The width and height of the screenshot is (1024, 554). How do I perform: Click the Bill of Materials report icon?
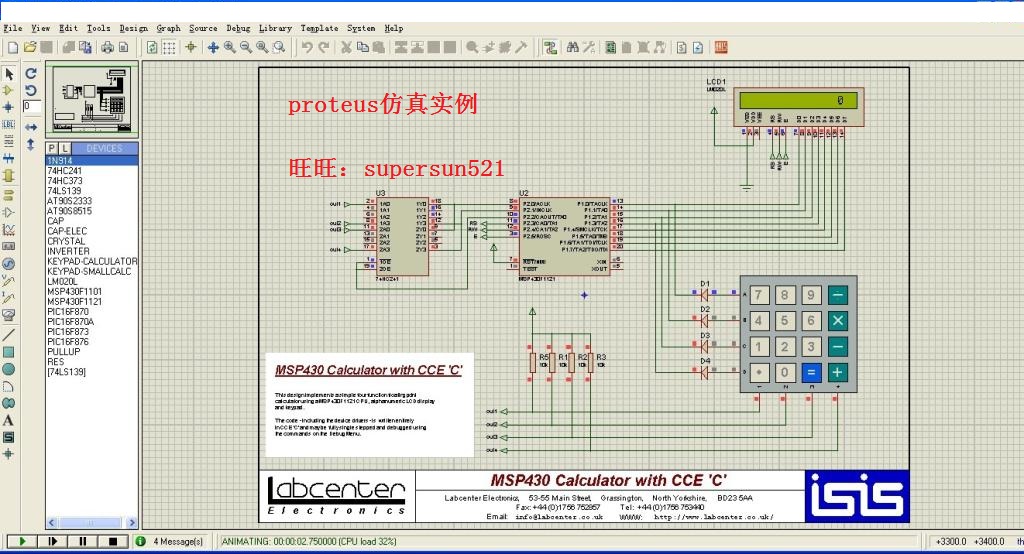(x=682, y=47)
